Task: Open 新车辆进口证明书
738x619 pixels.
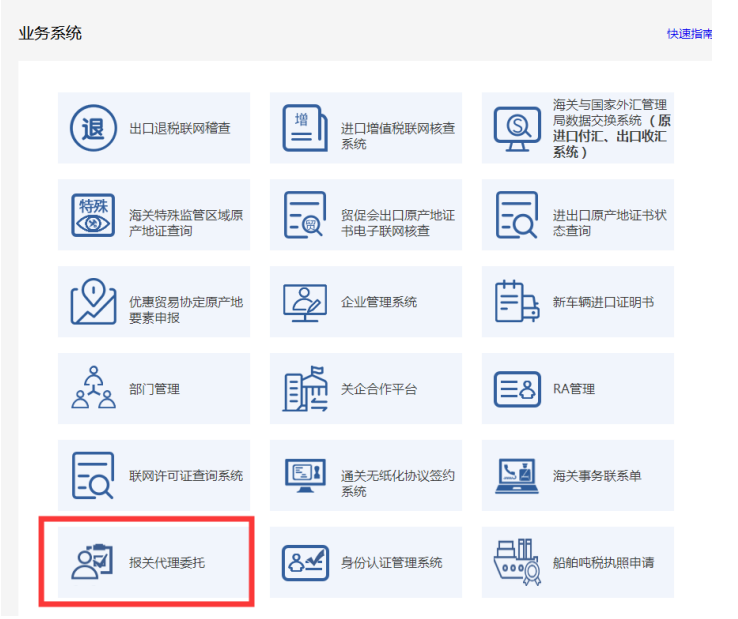Action: 578,301
